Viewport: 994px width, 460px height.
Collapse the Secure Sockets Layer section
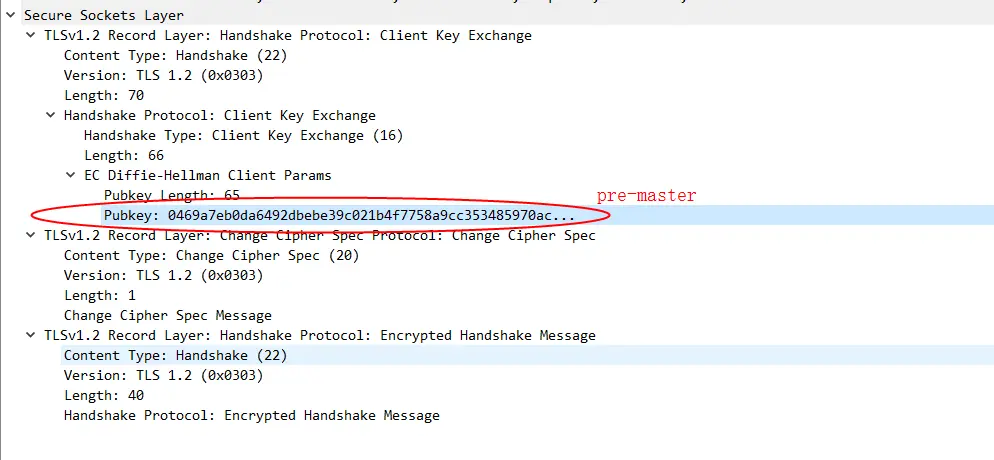(10, 15)
